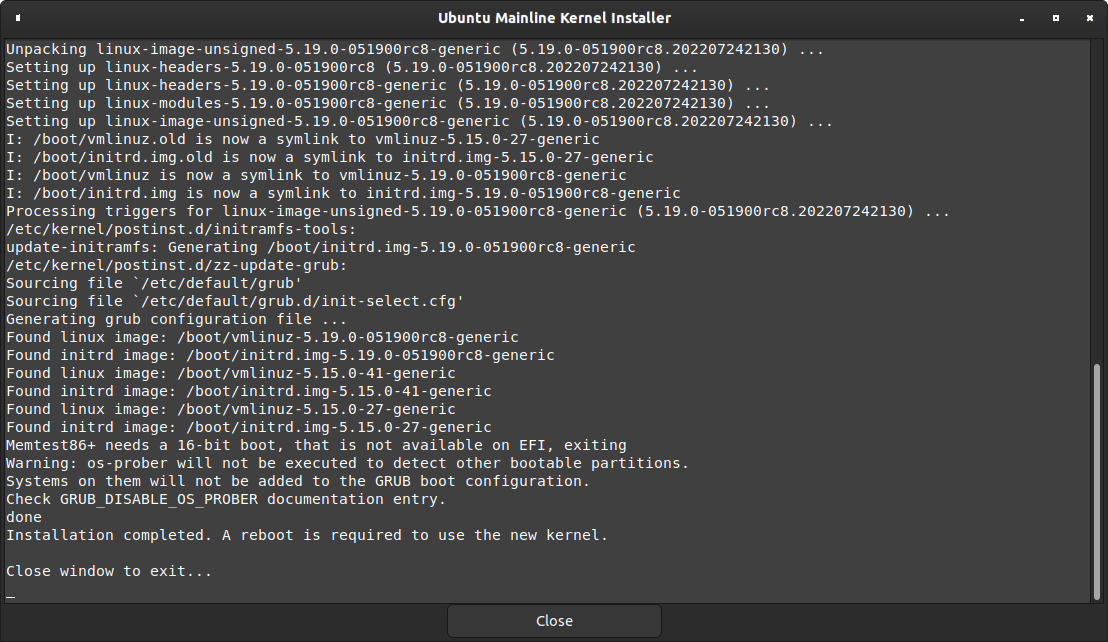Open the window menu icon in title bar

click(x=18, y=18)
